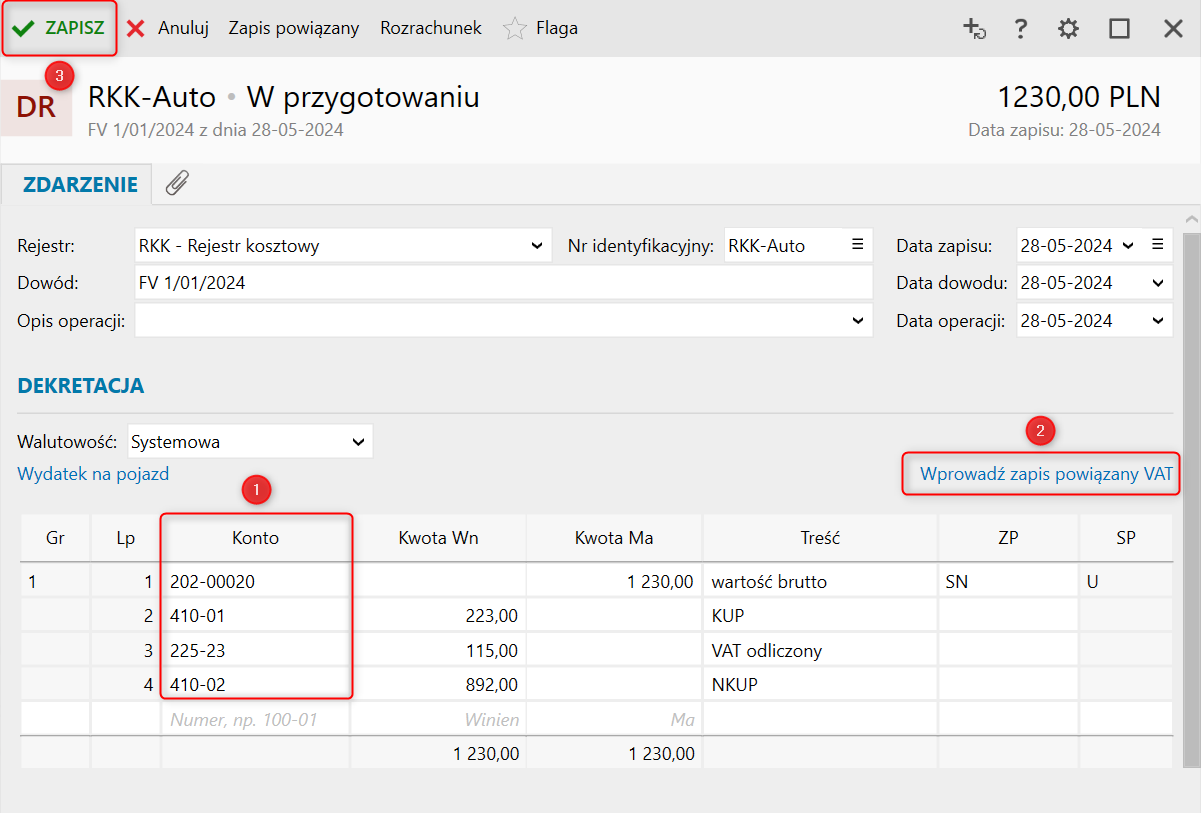Image resolution: width=1201 pixels, height=813 pixels.
Task: Open Zapis powiązany from the toolbar
Action: point(293,29)
